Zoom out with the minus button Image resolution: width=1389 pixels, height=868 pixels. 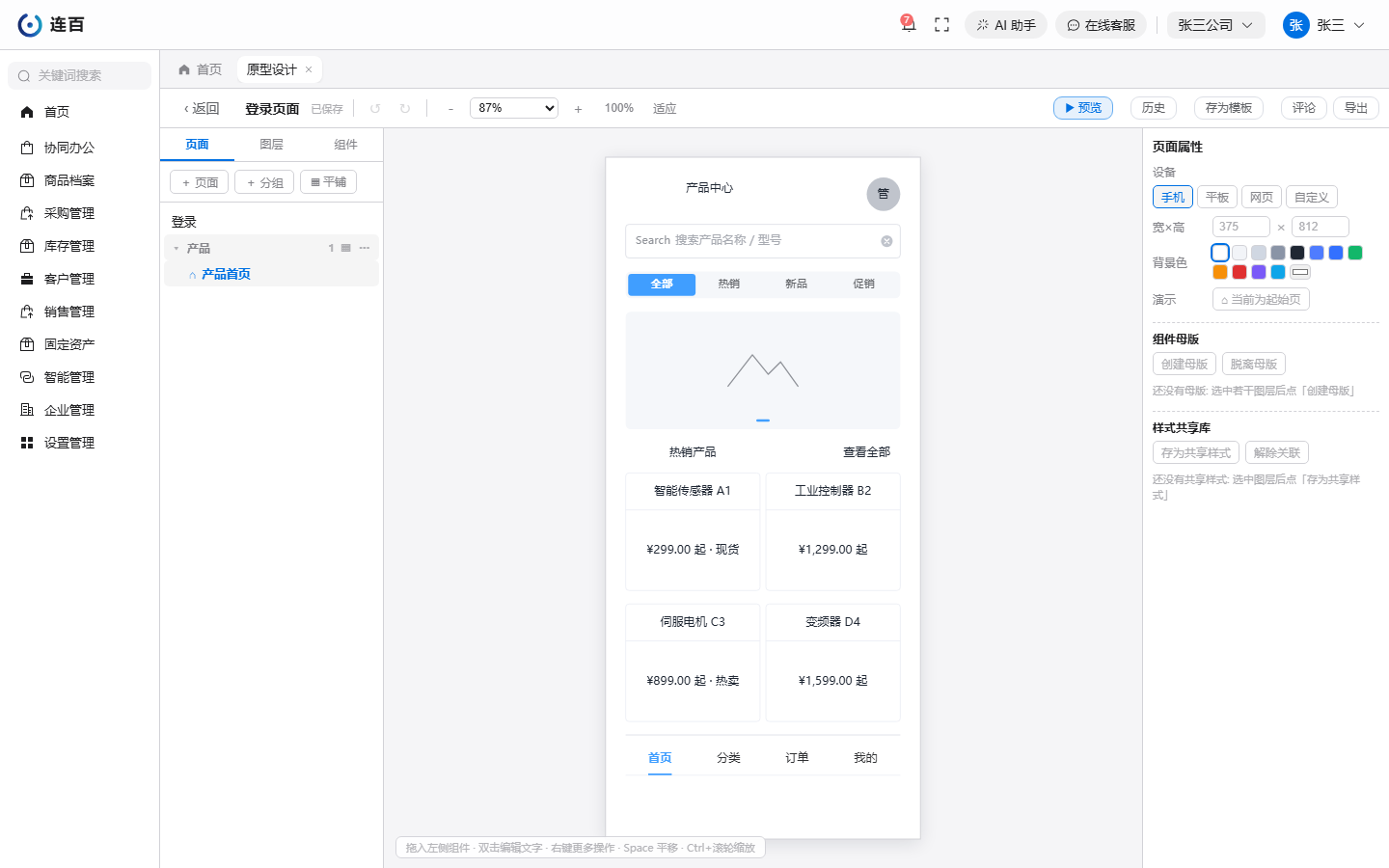(x=450, y=109)
